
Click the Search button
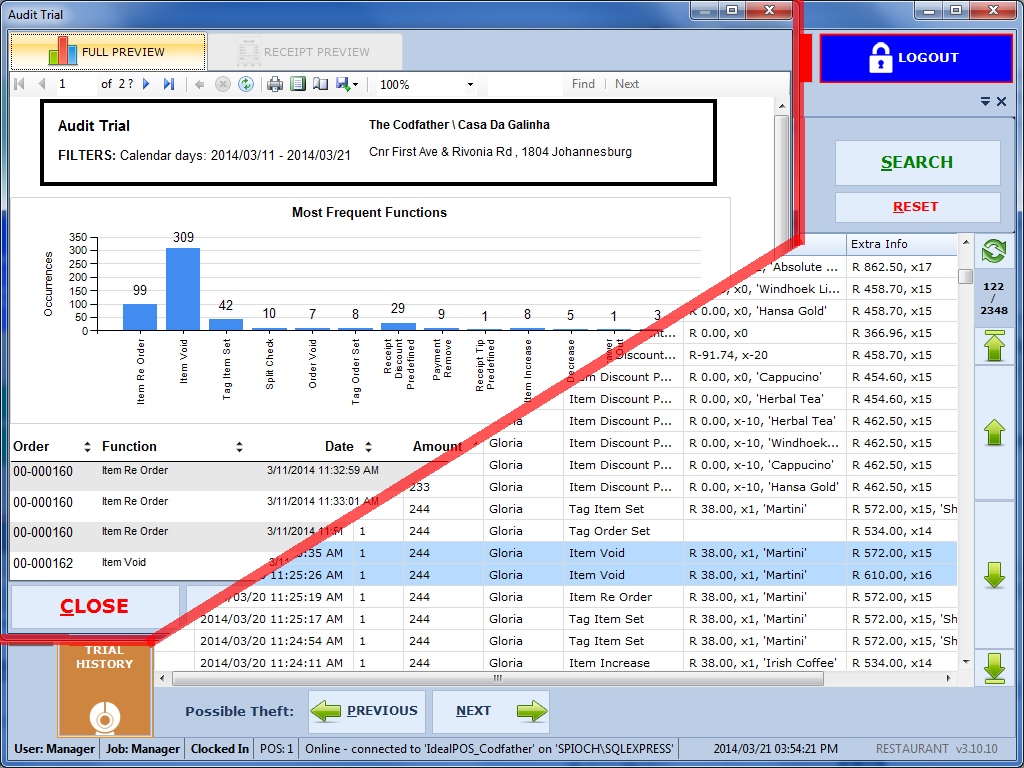pos(917,162)
